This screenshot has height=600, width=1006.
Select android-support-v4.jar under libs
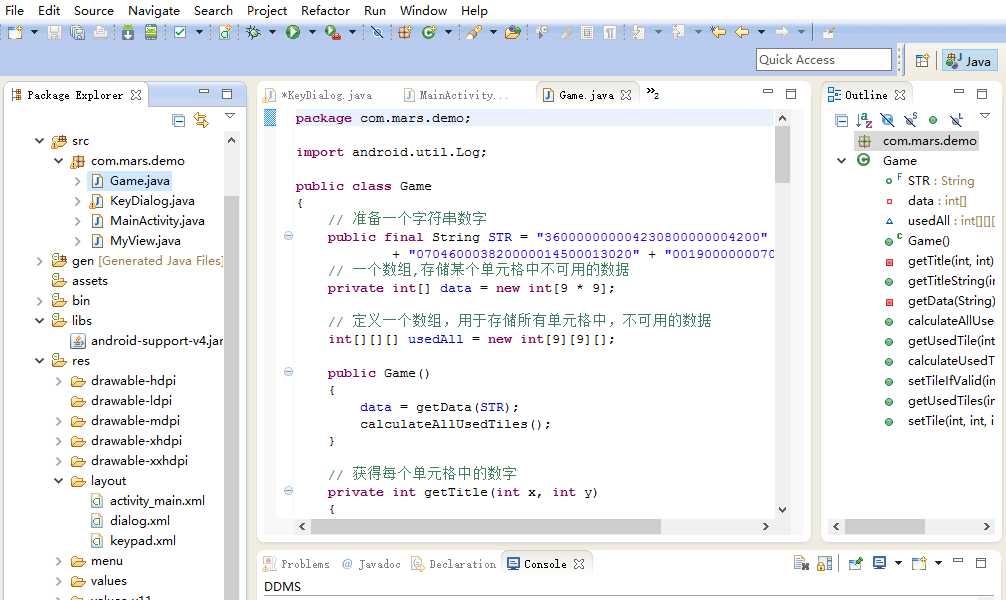coord(157,341)
